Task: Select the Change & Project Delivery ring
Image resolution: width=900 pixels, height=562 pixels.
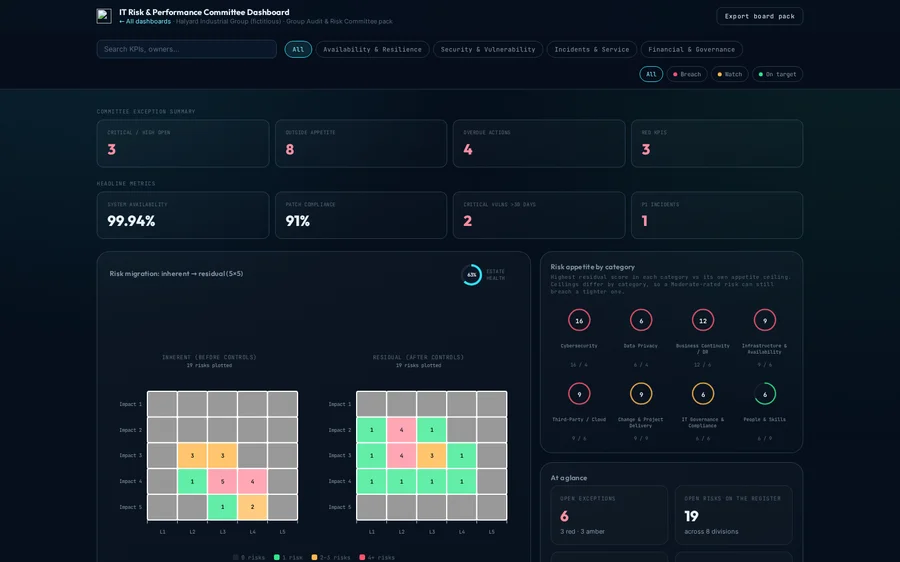Action: (x=641, y=394)
